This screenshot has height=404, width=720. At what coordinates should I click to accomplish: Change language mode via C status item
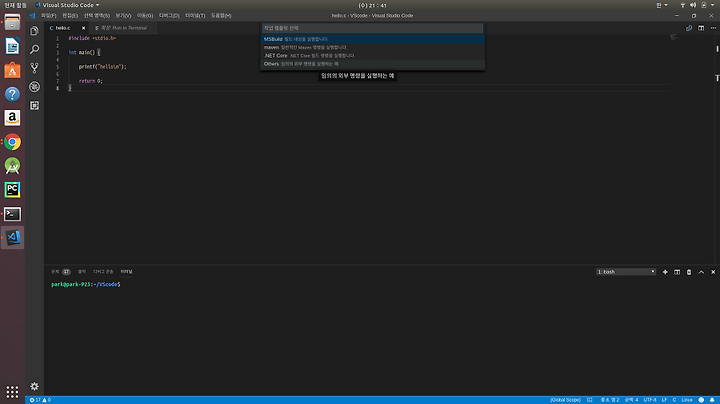point(674,400)
